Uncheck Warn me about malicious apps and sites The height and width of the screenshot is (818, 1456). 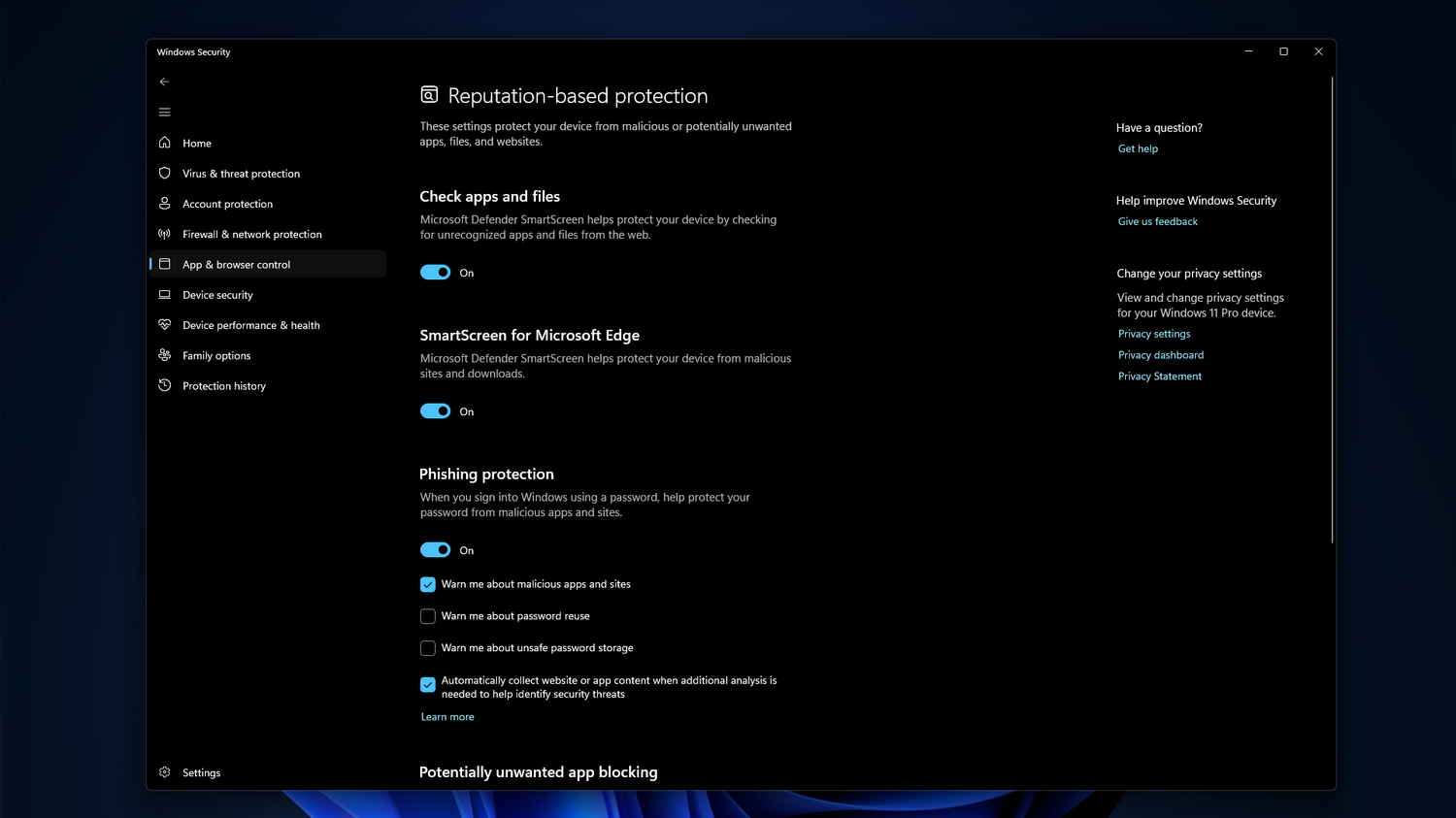428,584
